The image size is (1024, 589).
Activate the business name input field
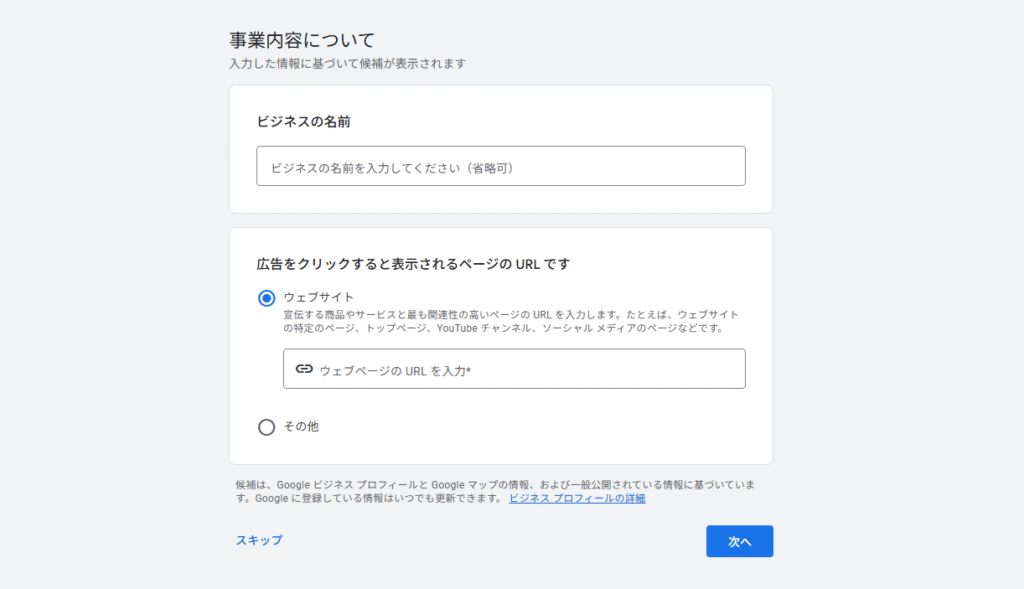(500, 165)
